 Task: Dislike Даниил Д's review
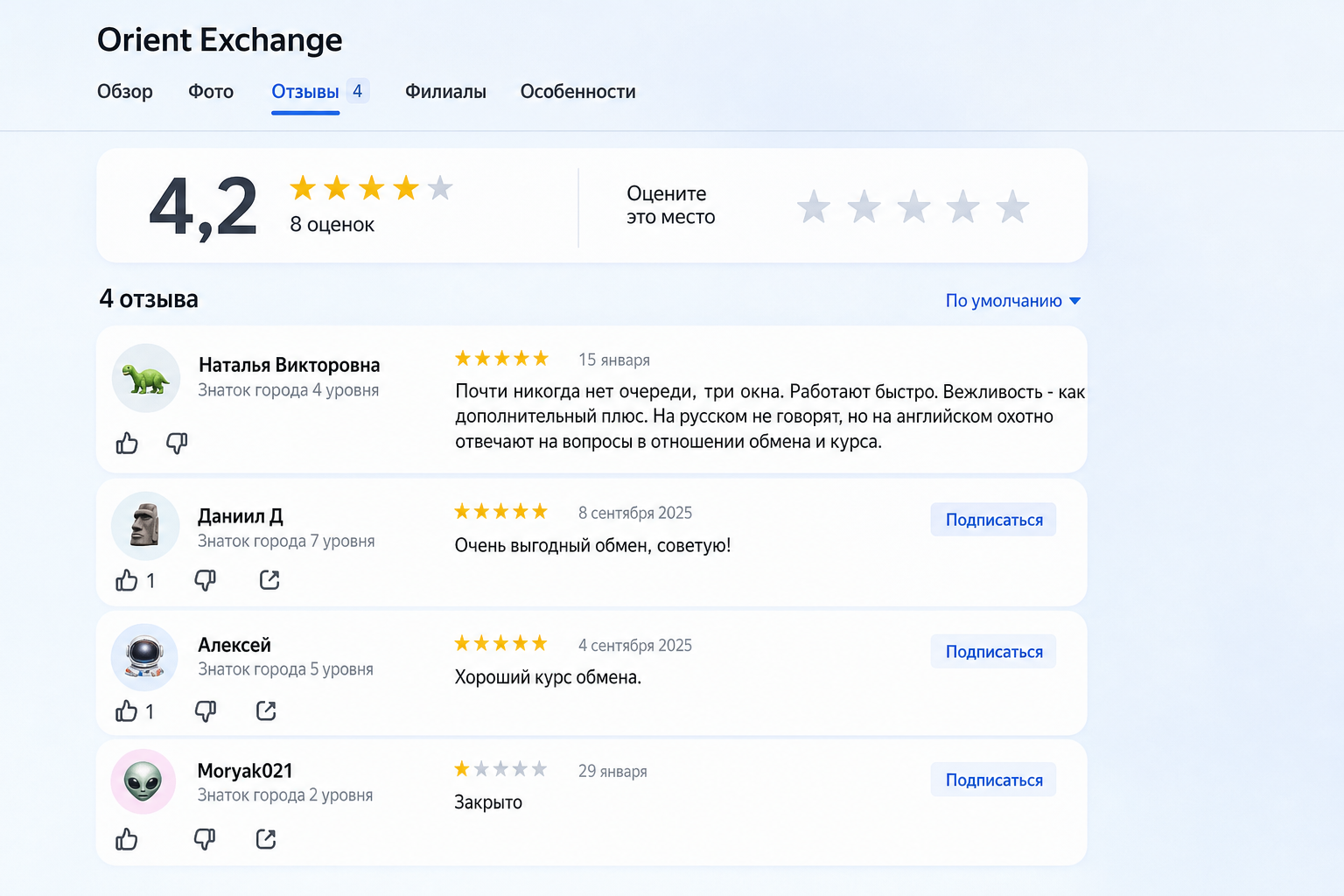[205, 580]
